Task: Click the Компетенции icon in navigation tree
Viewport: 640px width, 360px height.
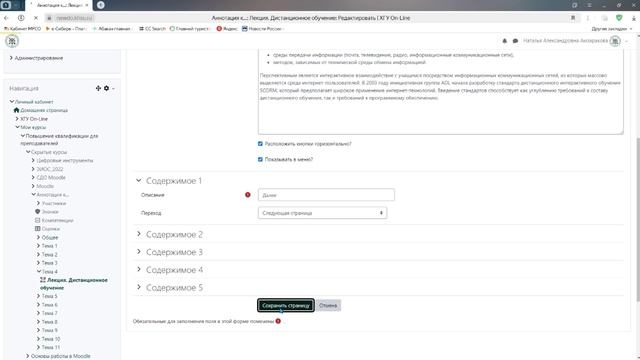Action: pyautogui.click(x=38, y=220)
